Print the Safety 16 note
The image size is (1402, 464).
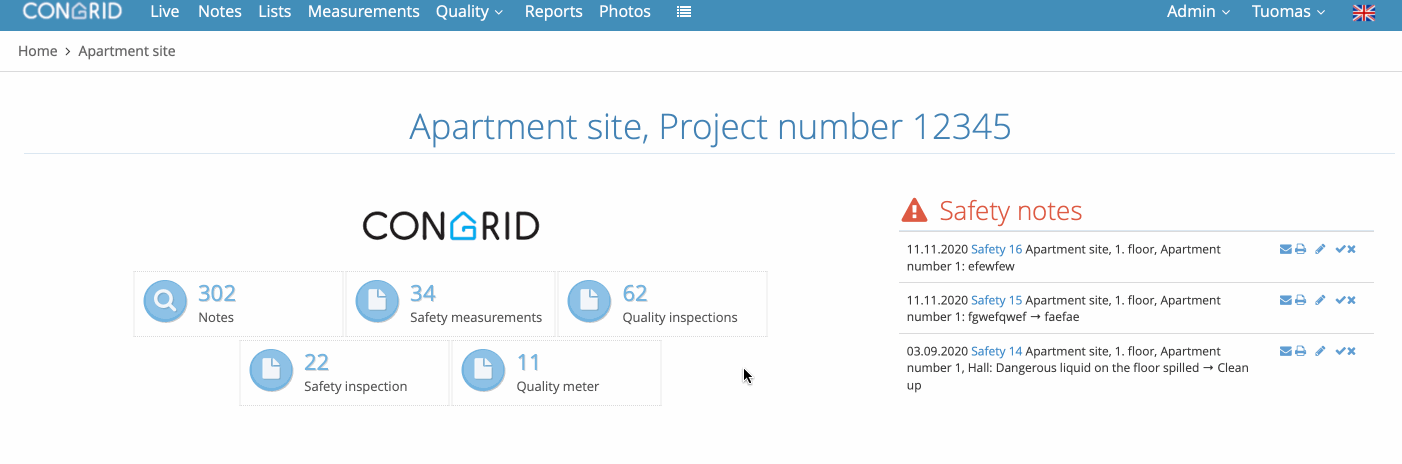point(1300,249)
